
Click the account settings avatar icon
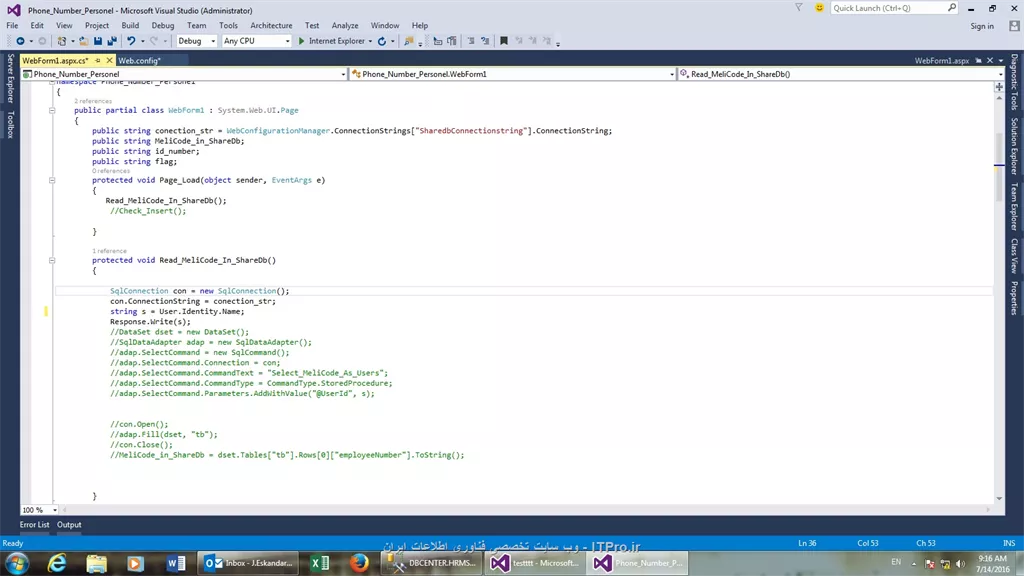click(x=1014, y=26)
